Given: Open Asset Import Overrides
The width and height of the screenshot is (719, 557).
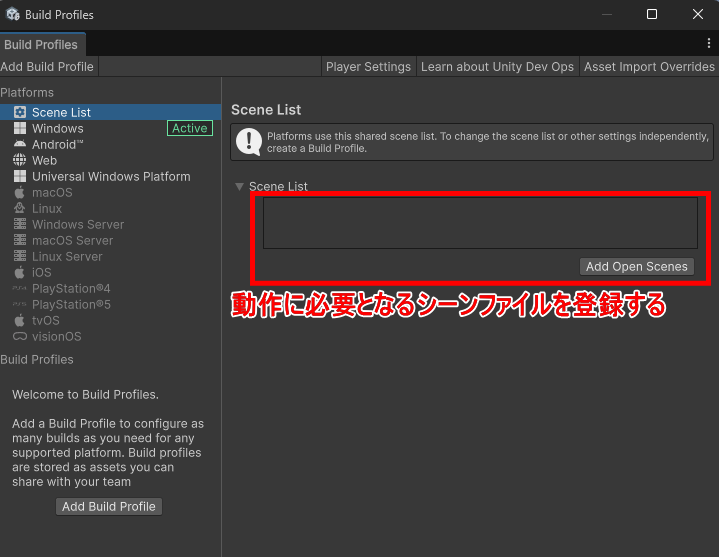Looking at the screenshot, I should (649, 66).
